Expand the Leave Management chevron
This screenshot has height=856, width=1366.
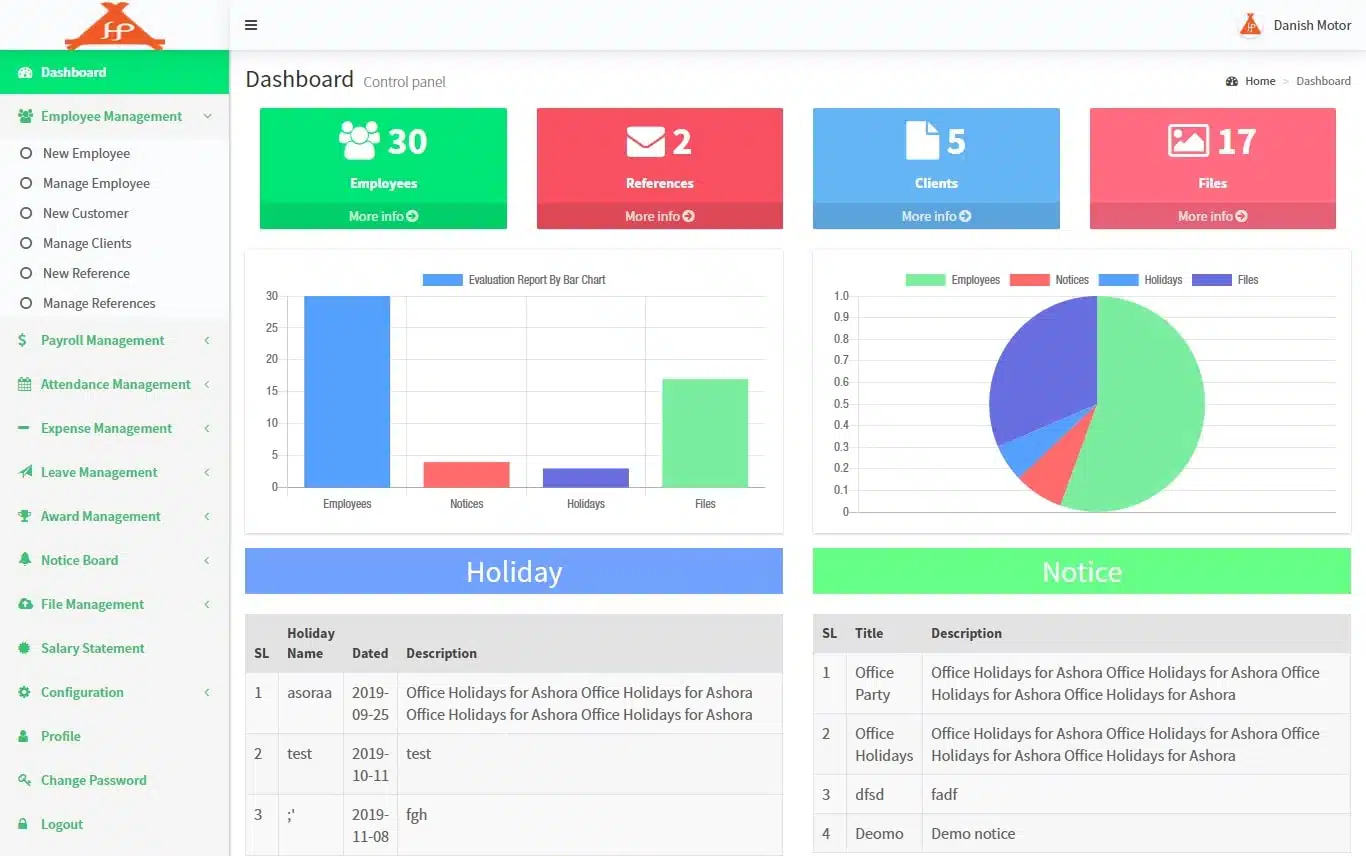tap(207, 472)
